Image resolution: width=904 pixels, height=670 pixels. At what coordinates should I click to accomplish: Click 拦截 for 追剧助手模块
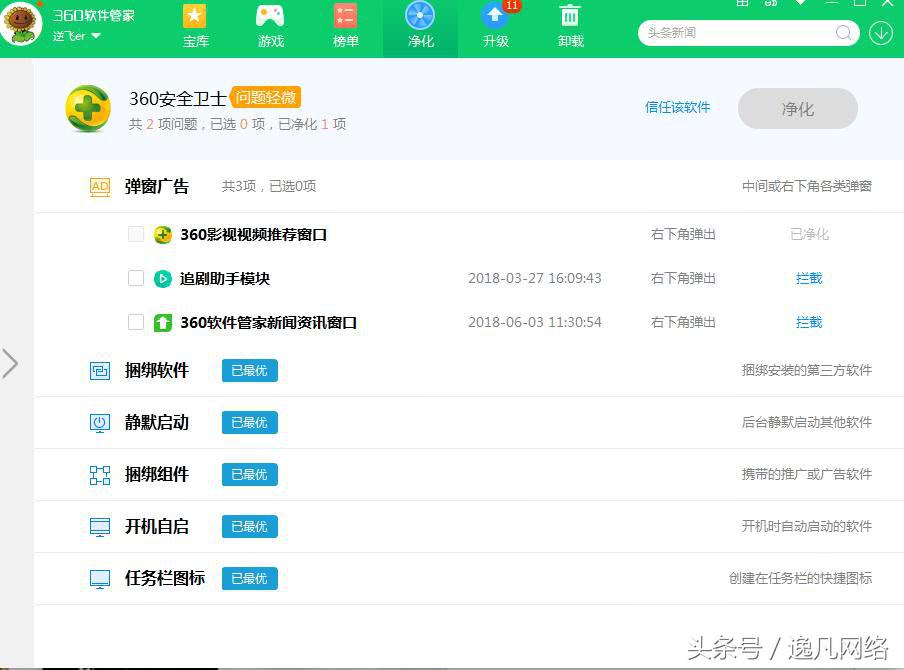[x=809, y=278]
